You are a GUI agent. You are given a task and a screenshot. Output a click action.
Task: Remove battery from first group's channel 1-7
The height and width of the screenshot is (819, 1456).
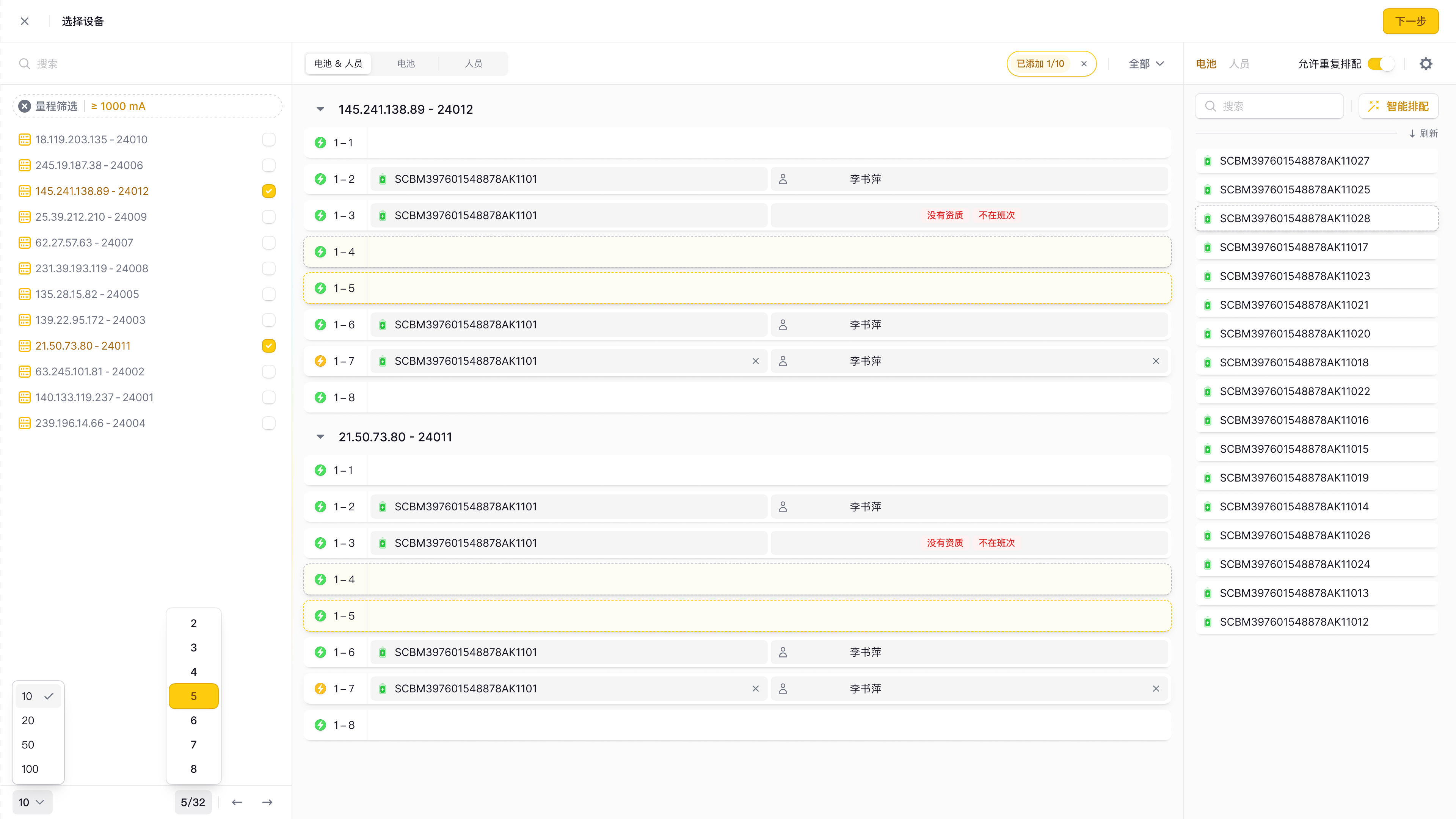tap(756, 361)
